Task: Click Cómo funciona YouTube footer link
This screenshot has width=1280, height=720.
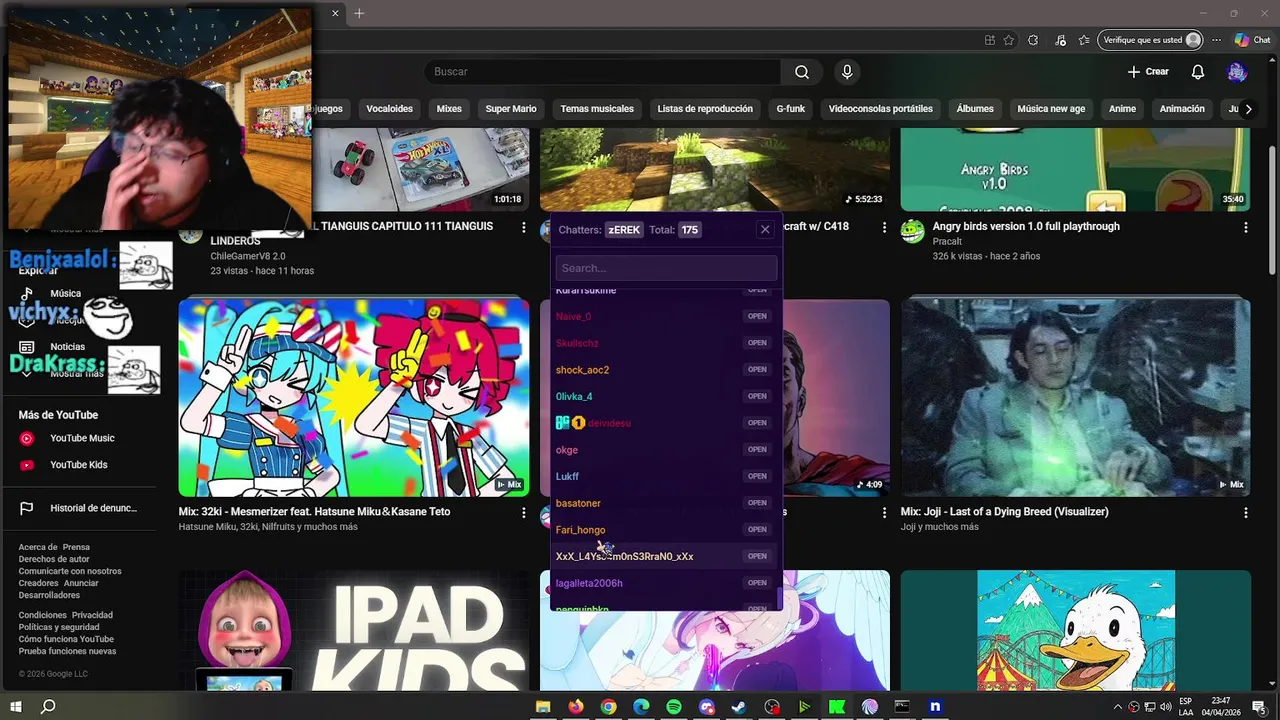Action: [66, 639]
